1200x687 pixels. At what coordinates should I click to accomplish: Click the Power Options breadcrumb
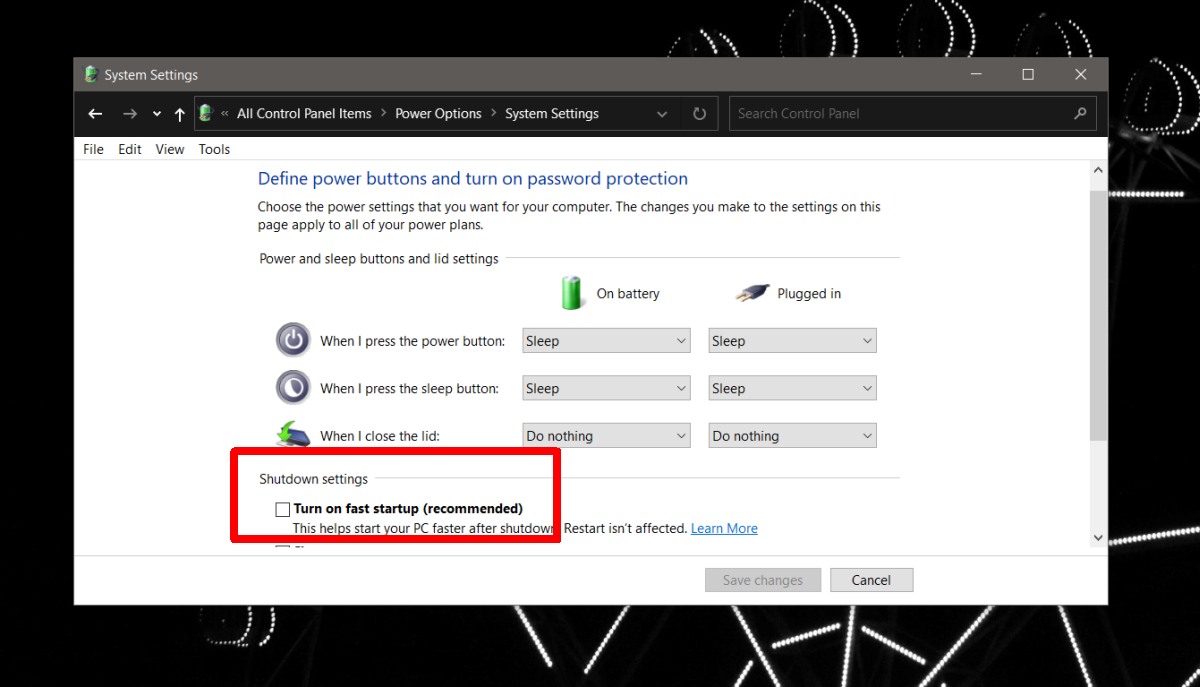[438, 113]
